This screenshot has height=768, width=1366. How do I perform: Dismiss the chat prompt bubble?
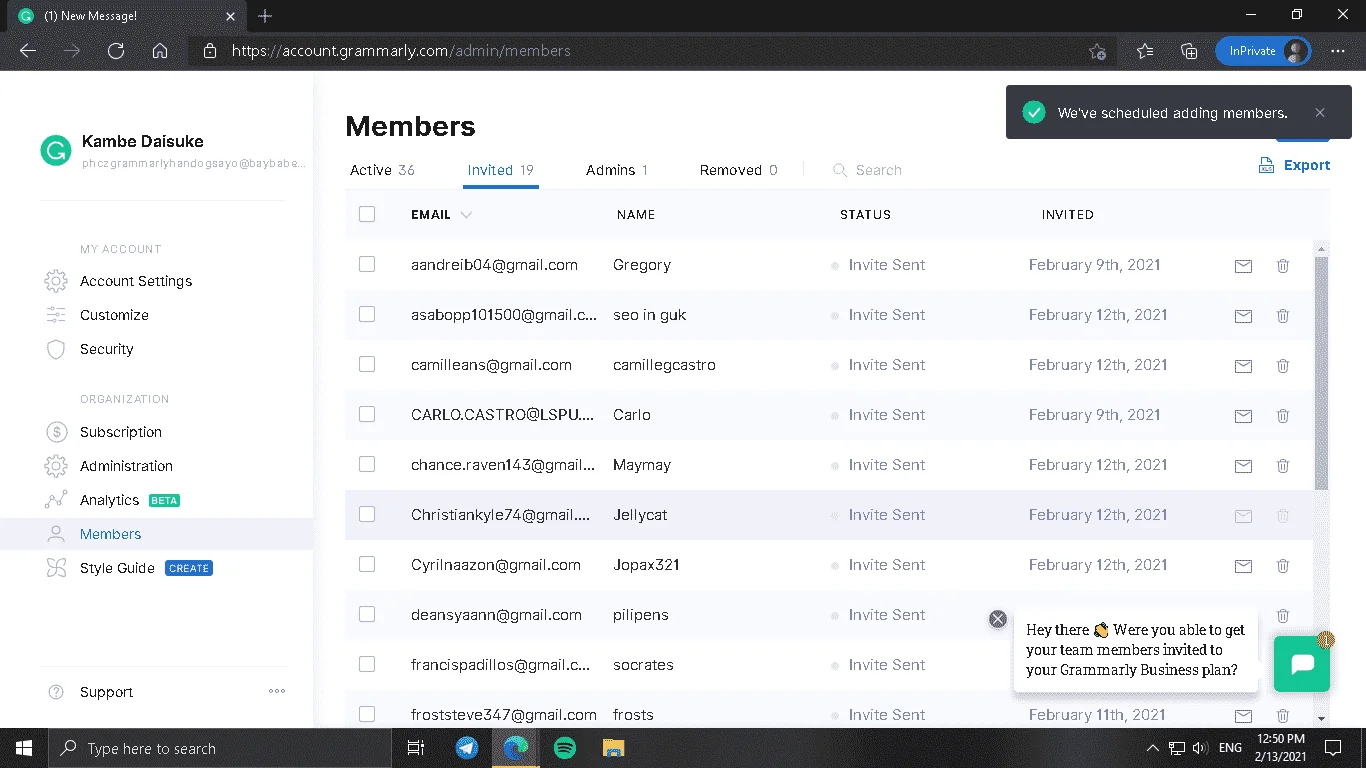[x=997, y=619]
